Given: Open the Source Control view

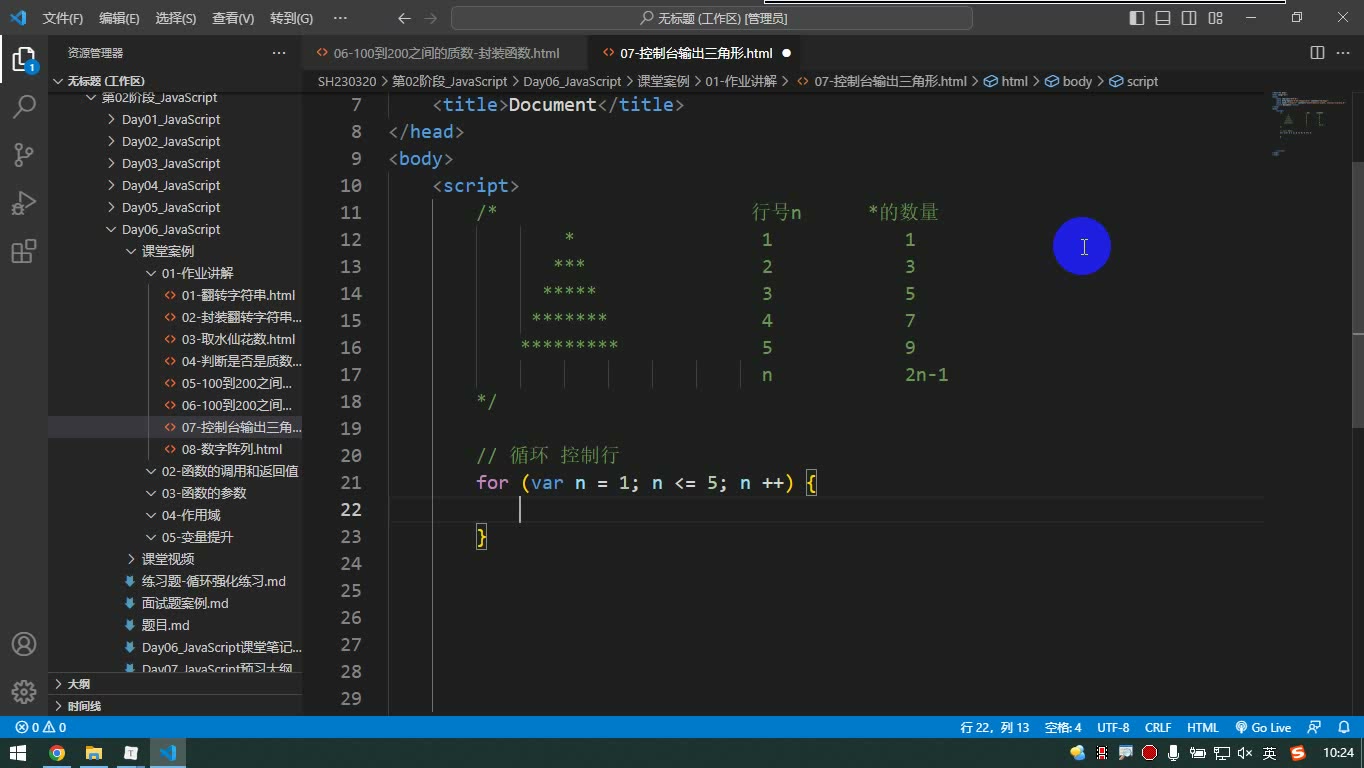Looking at the screenshot, I should tap(24, 154).
